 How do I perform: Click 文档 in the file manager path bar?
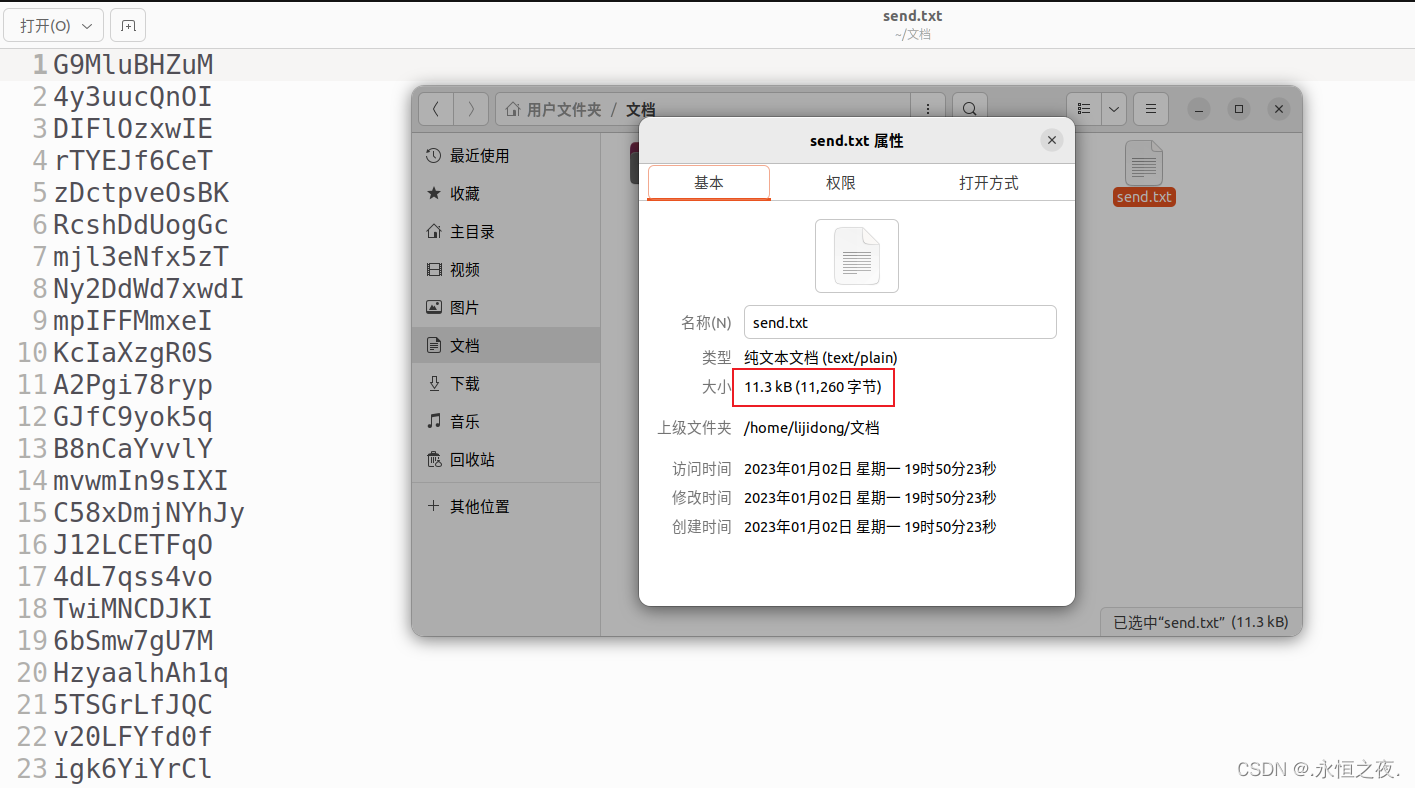(x=641, y=110)
